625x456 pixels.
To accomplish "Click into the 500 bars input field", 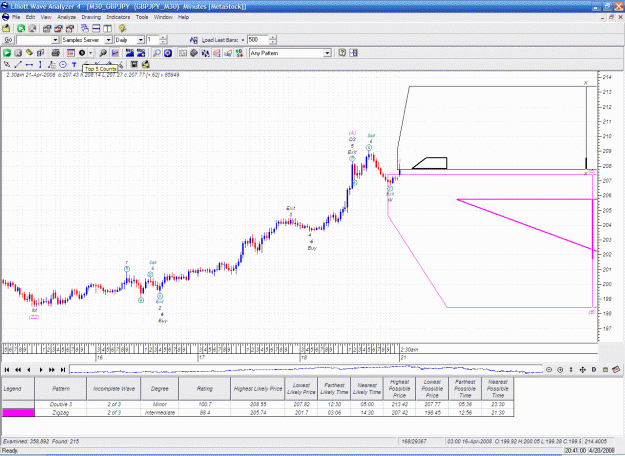I will coord(258,40).
